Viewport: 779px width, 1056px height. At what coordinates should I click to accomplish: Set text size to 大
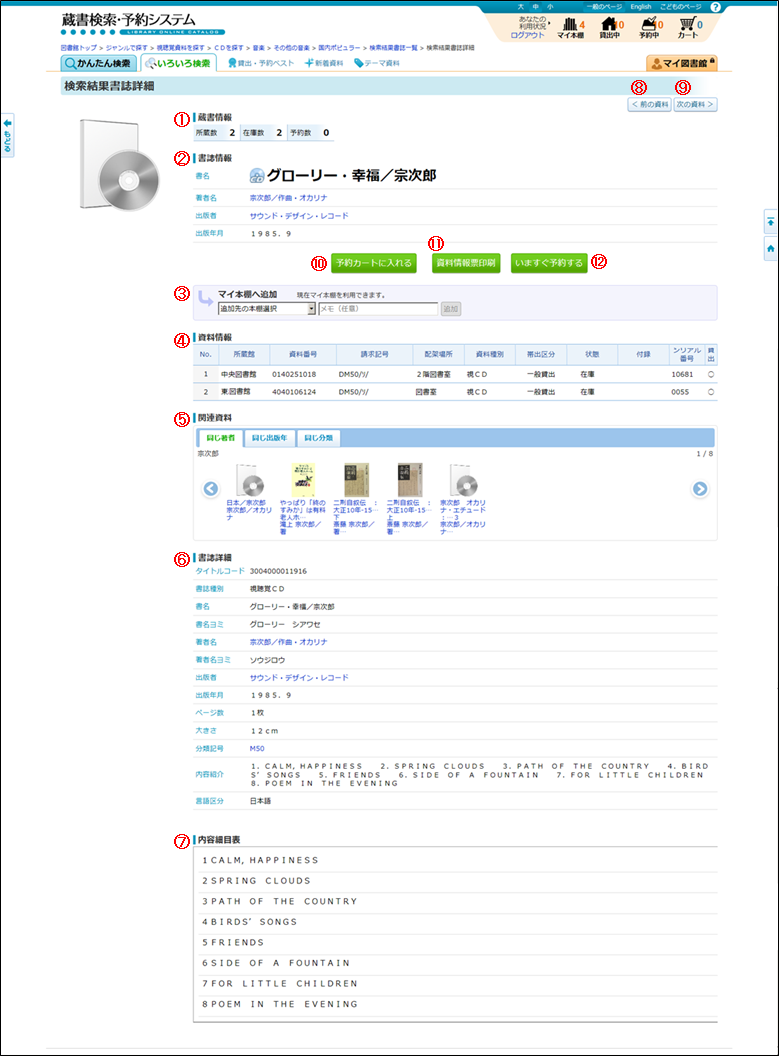520,7
